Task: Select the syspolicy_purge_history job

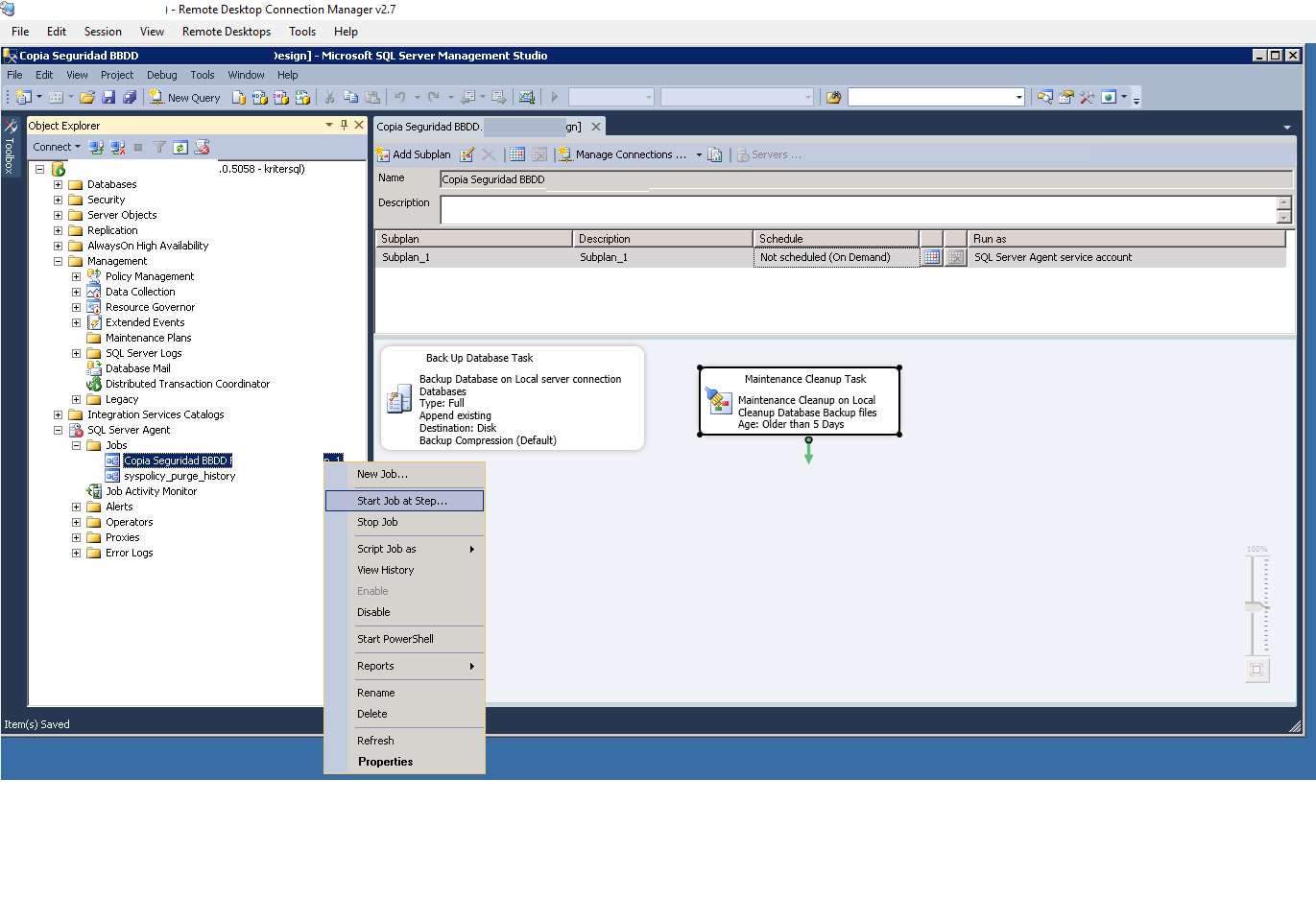Action: 179,476
